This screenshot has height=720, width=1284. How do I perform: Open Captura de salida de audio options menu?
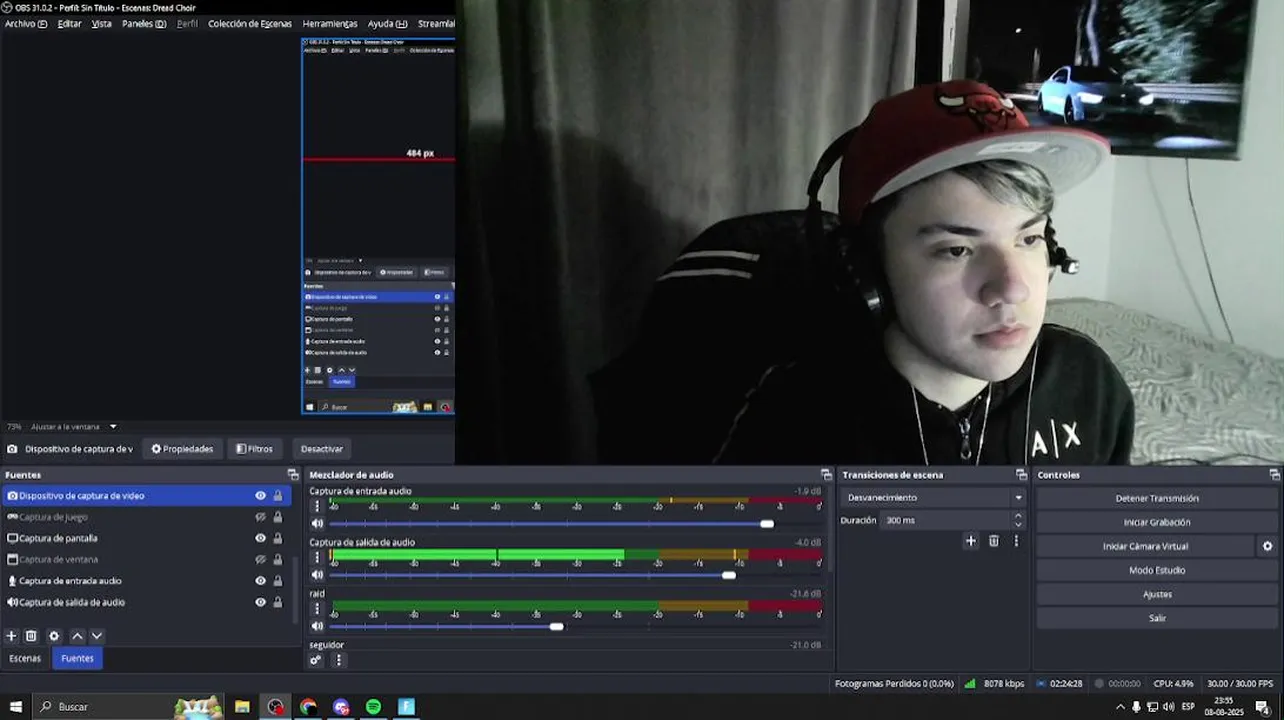point(317,557)
